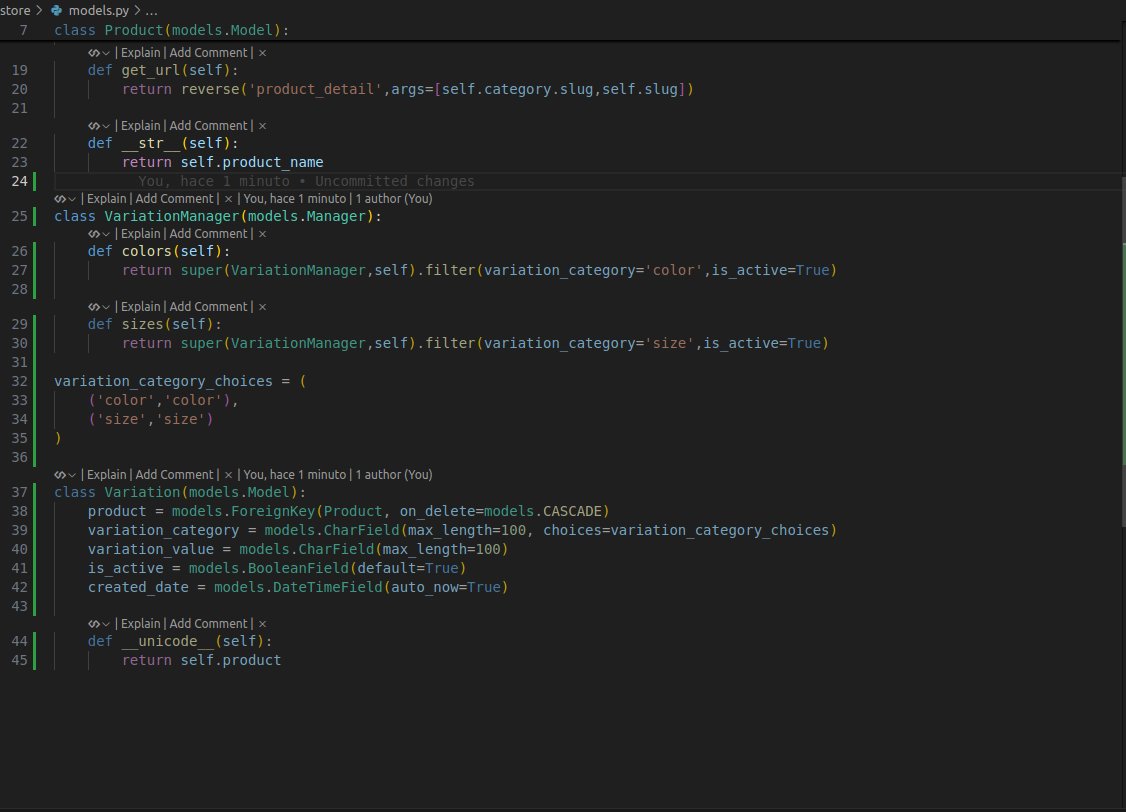Click Add Comment above sizes method
The width and height of the screenshot is (1126, 812).
(x=208, y=307)
